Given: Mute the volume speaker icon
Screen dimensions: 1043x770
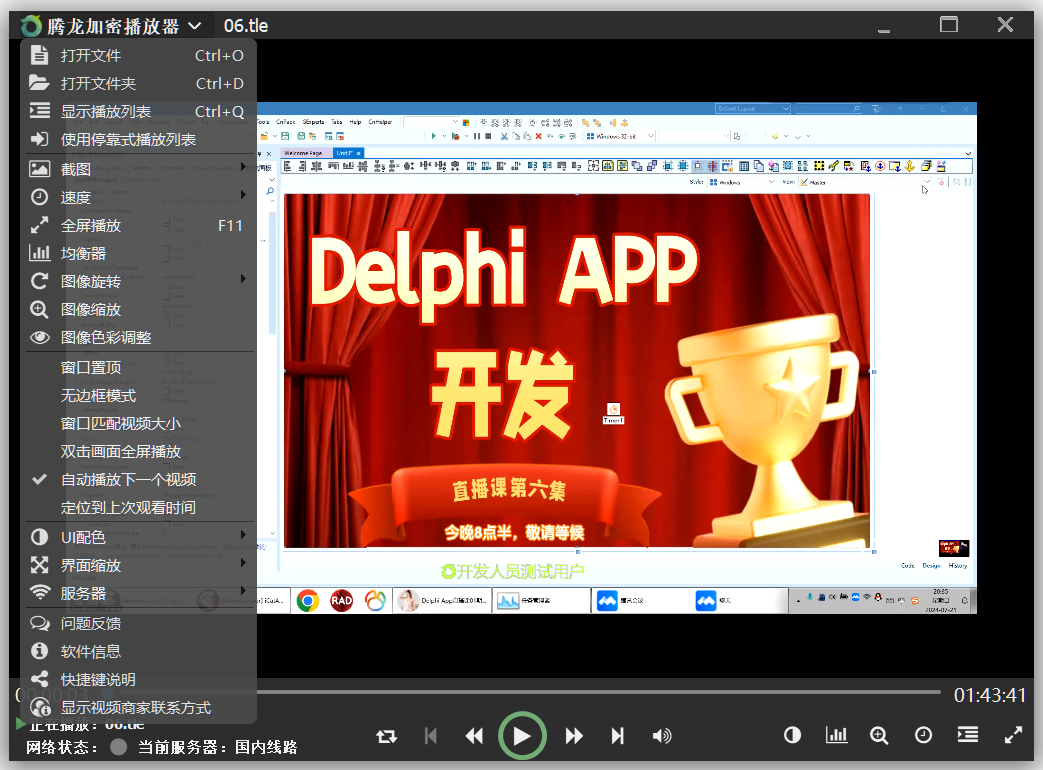Looking at the screenshot, I should tap(662, 736).
